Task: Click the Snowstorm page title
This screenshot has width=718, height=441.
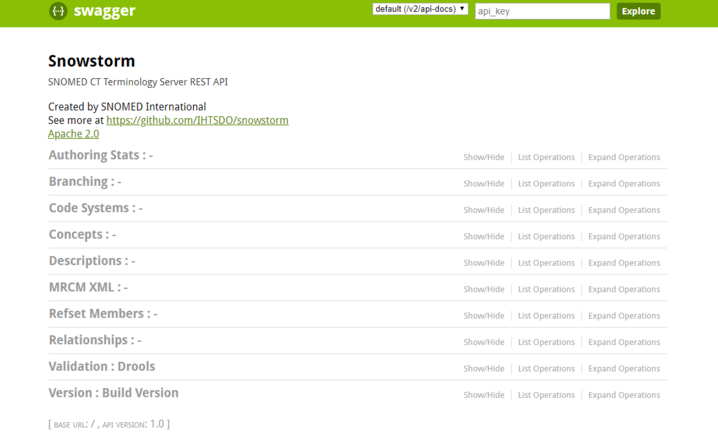Action: 92,61
